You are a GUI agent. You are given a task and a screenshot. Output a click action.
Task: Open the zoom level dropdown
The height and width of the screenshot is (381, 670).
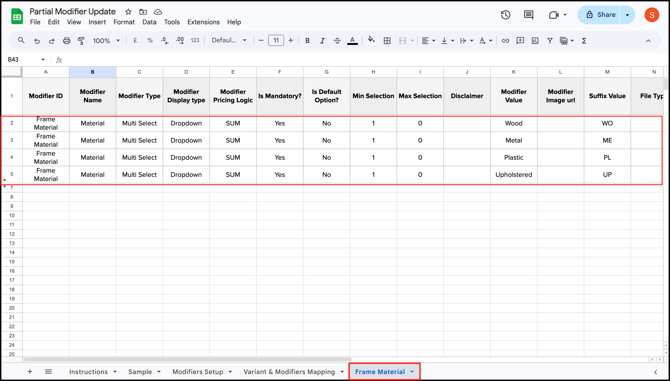[x=106, y=41]
